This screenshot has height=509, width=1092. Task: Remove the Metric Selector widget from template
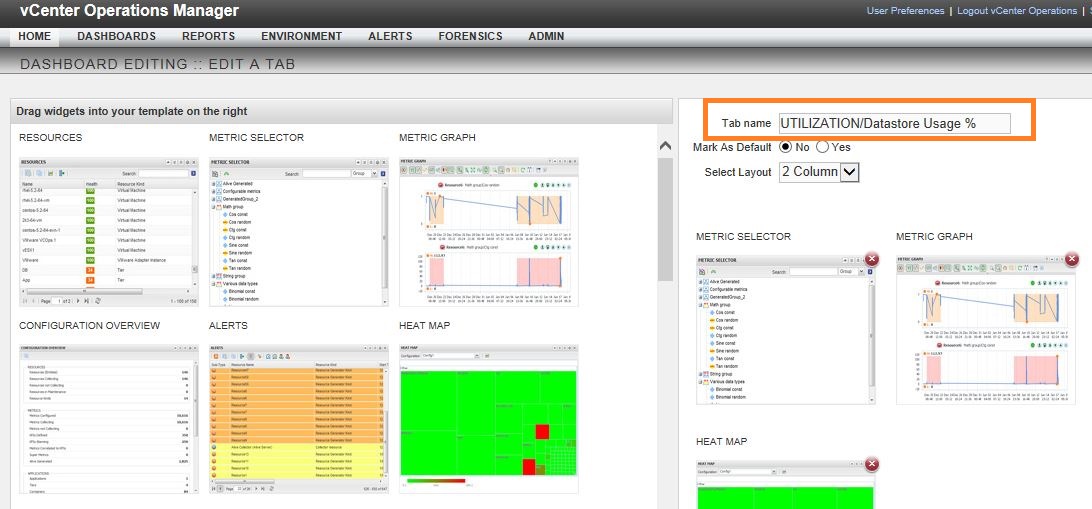pos(871,259)
